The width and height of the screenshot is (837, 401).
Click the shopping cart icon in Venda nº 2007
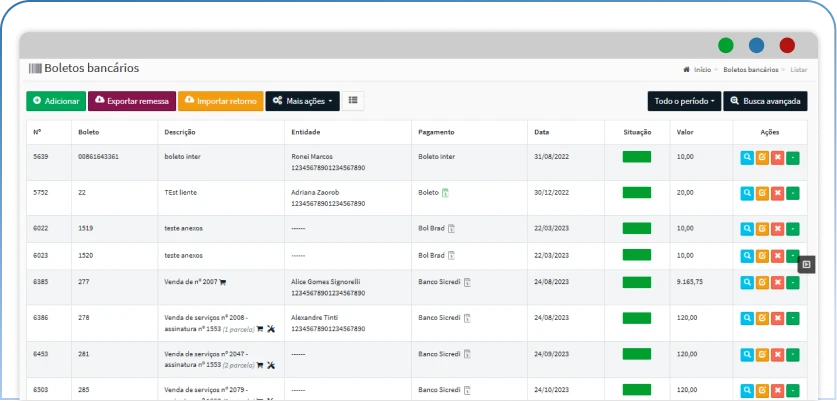point(223,283)
